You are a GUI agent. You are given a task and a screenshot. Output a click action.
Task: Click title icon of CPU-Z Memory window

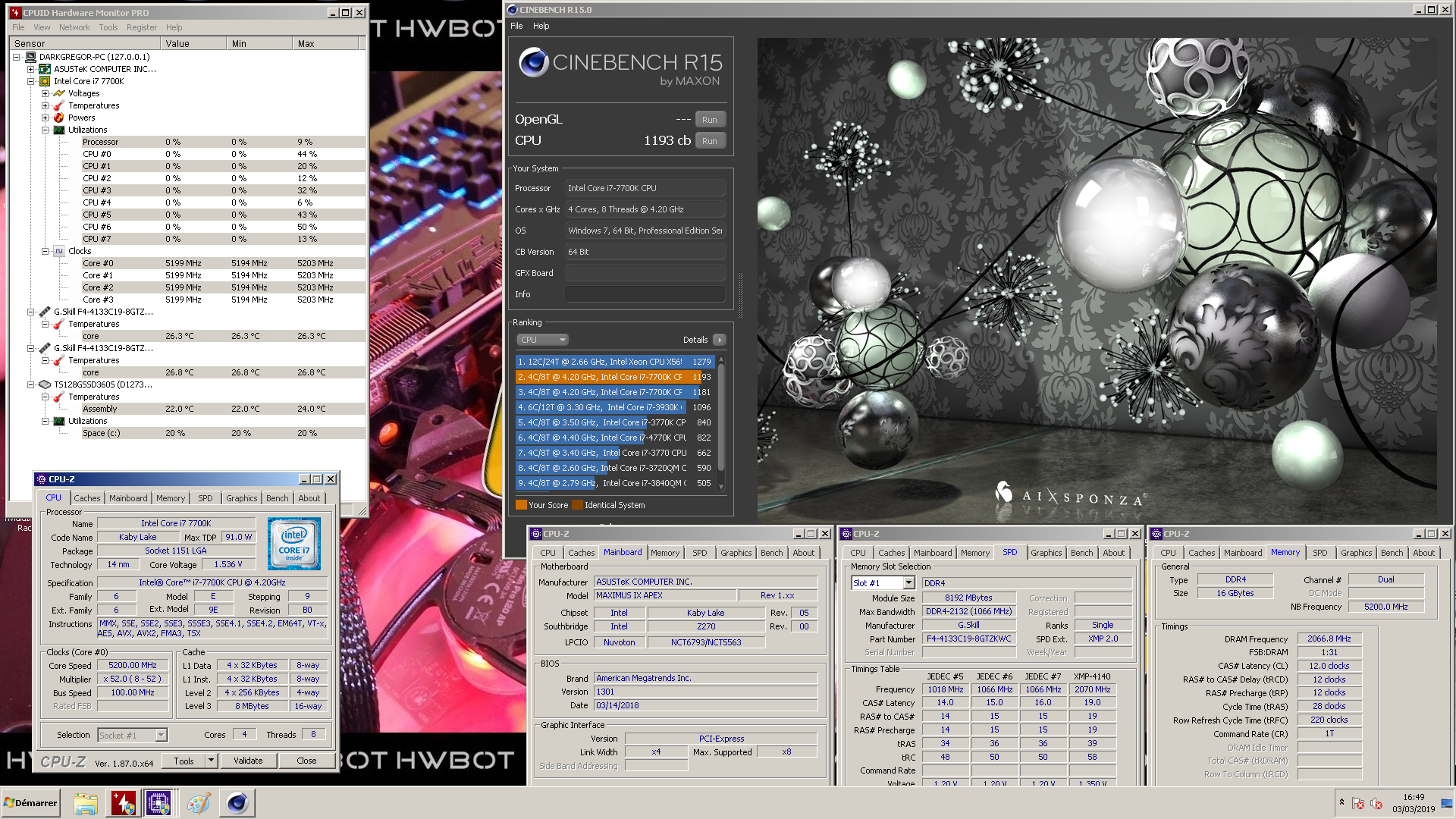click(x=1156, y=534)
